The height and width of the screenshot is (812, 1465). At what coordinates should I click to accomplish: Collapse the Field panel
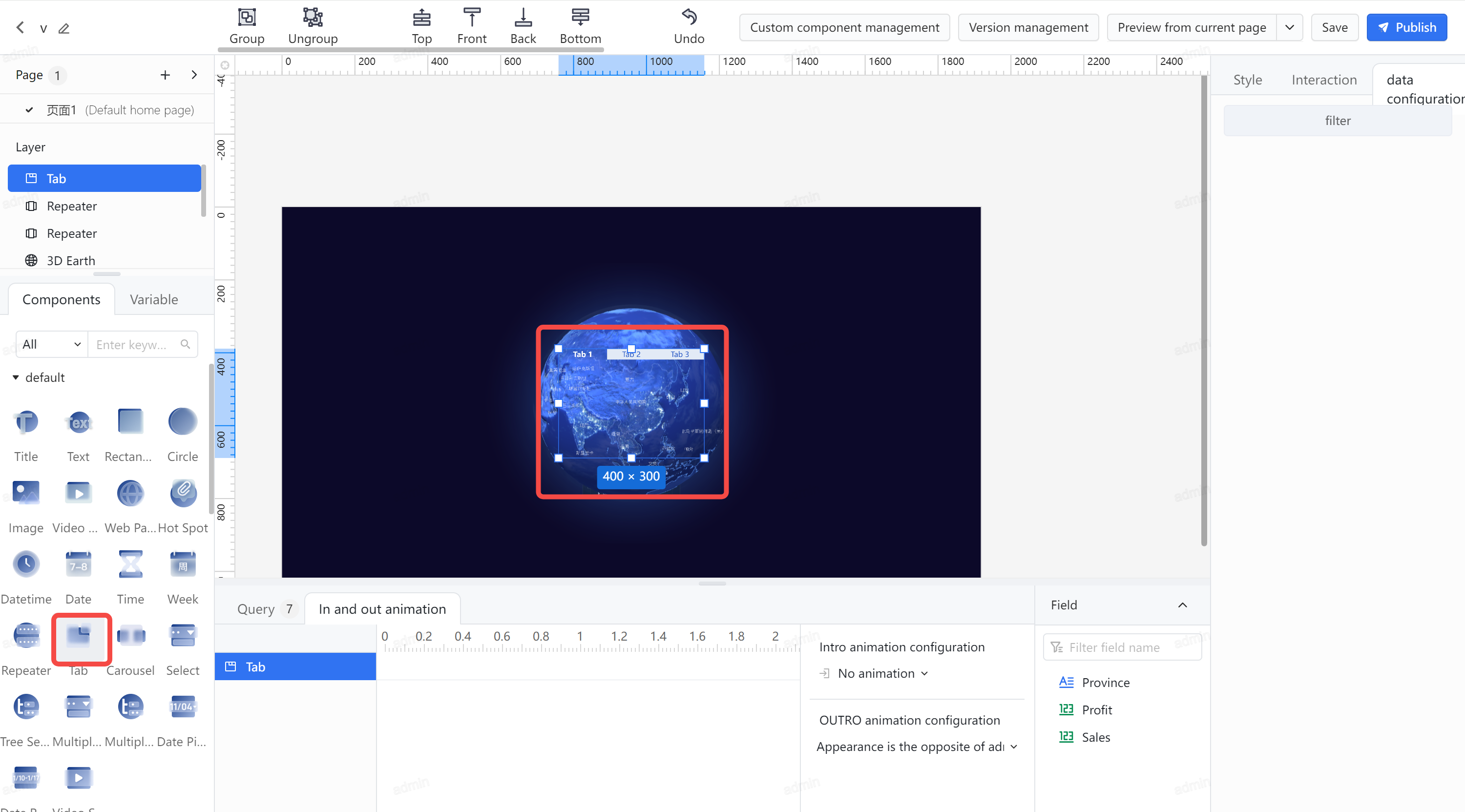(x=1182, y=604)
